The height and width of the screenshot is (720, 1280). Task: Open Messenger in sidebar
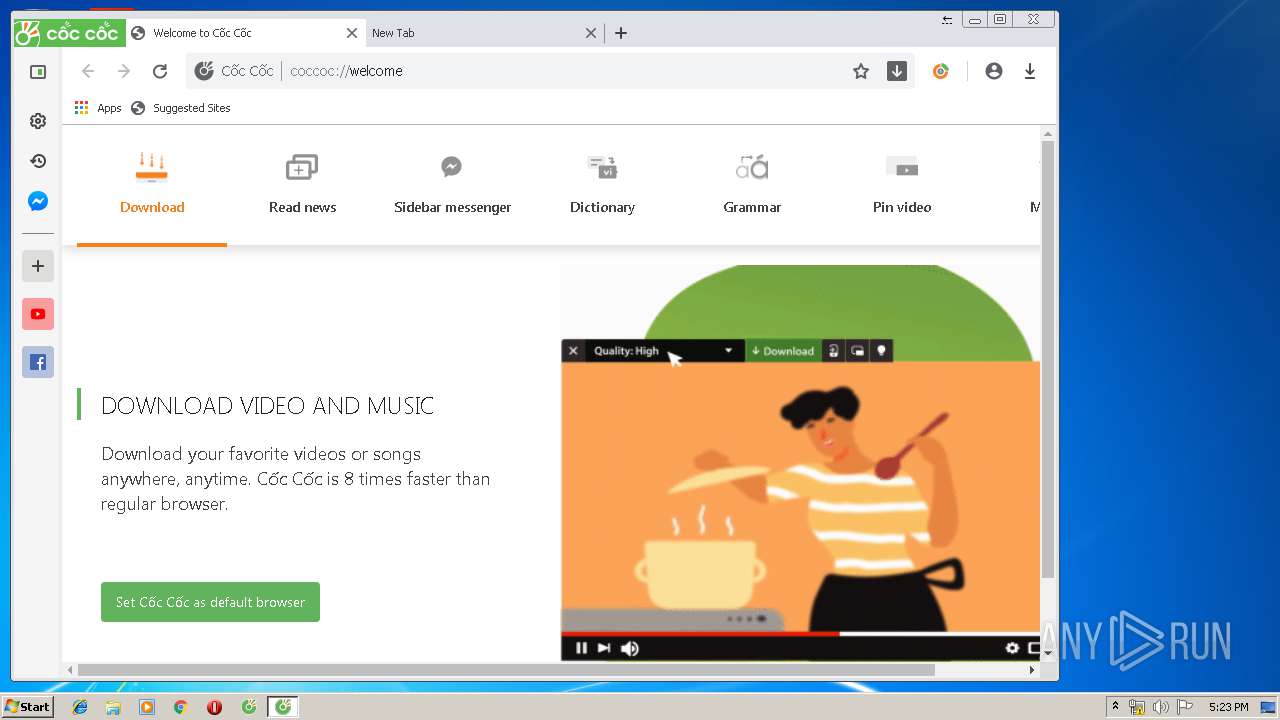38,201
